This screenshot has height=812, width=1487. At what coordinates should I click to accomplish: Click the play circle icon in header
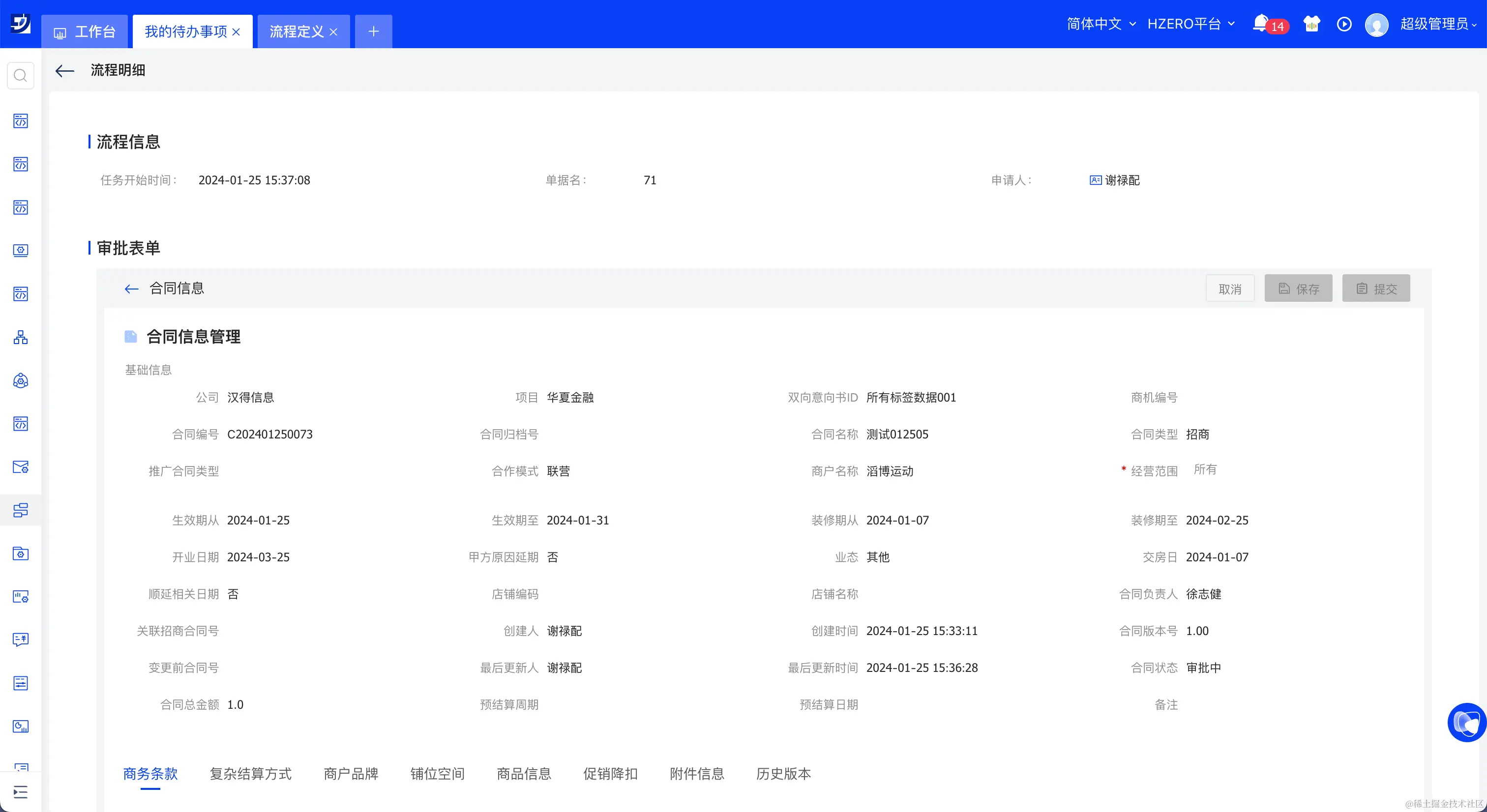[1344, 24]
